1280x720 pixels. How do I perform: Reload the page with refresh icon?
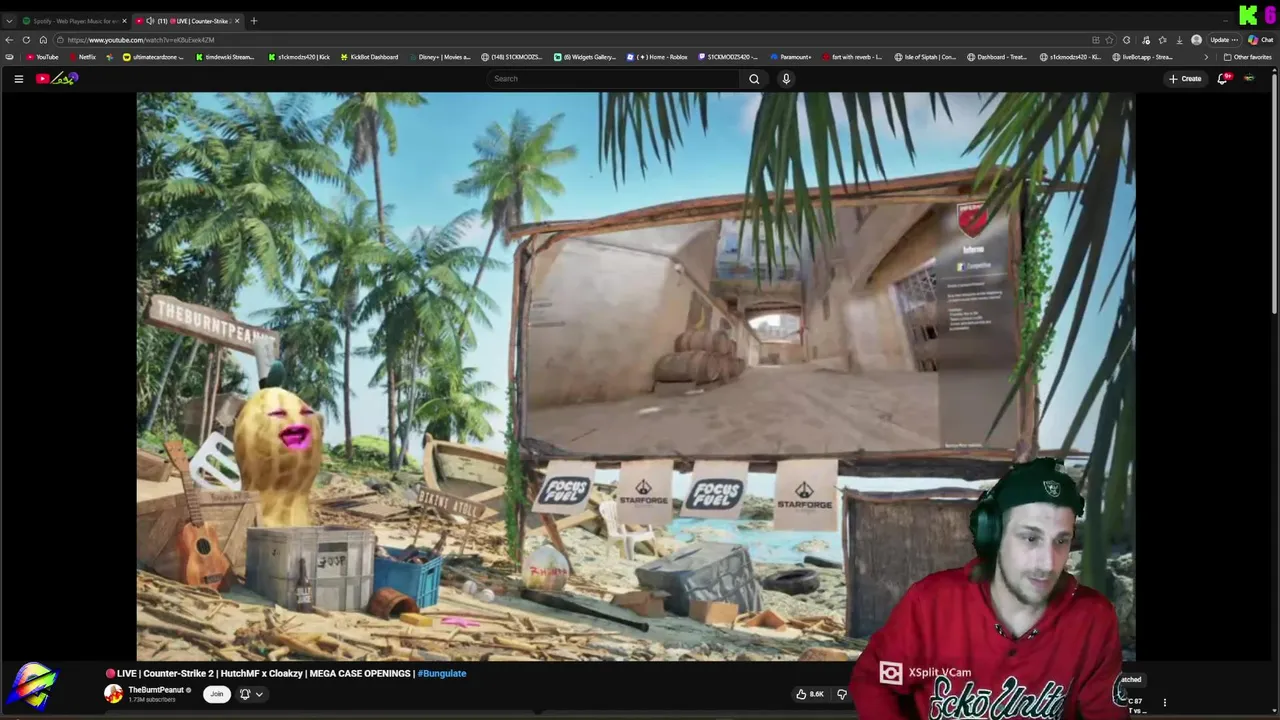click(26, 40)
